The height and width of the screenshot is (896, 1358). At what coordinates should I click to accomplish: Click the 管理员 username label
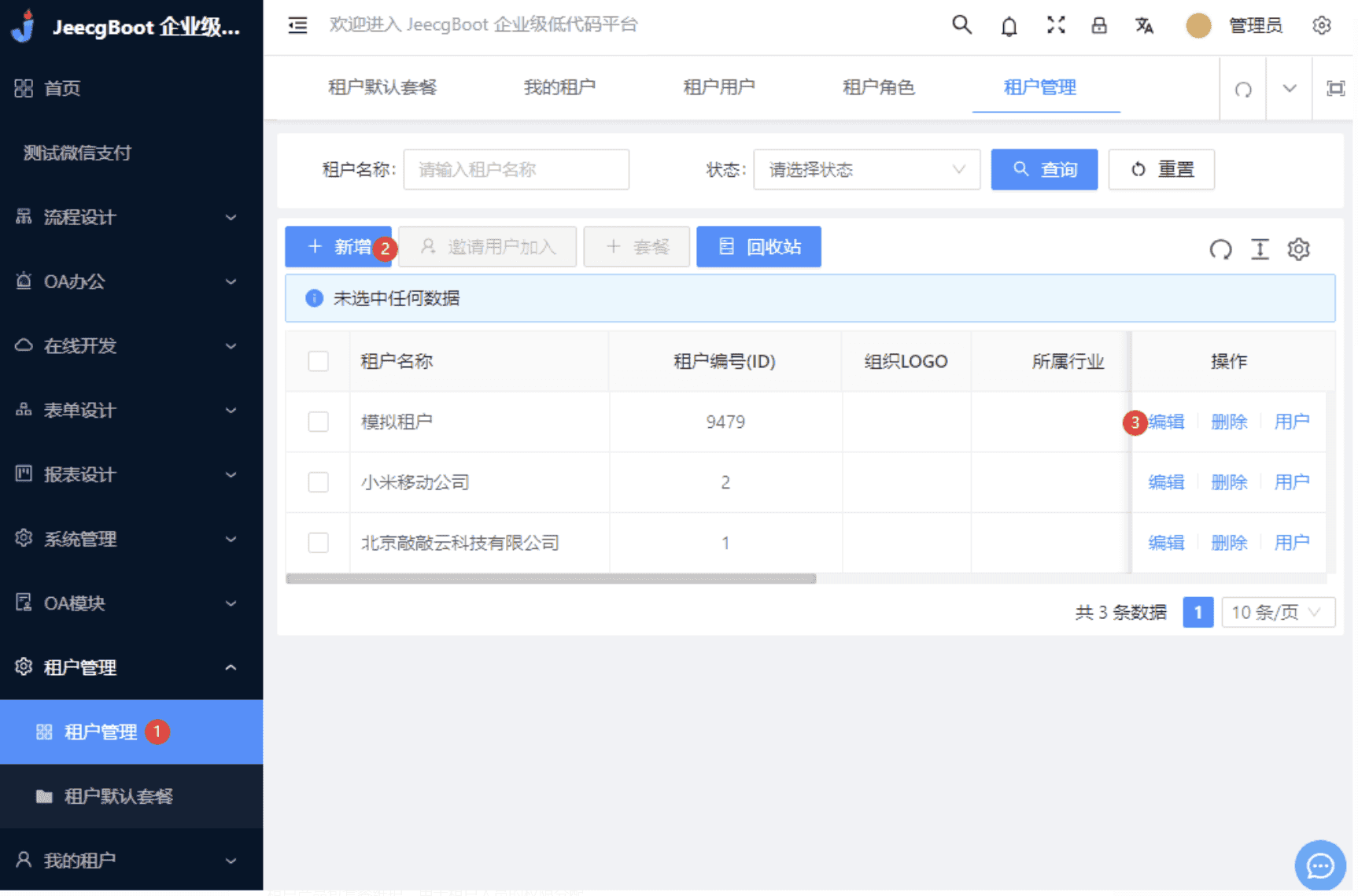click(1256, 26)
